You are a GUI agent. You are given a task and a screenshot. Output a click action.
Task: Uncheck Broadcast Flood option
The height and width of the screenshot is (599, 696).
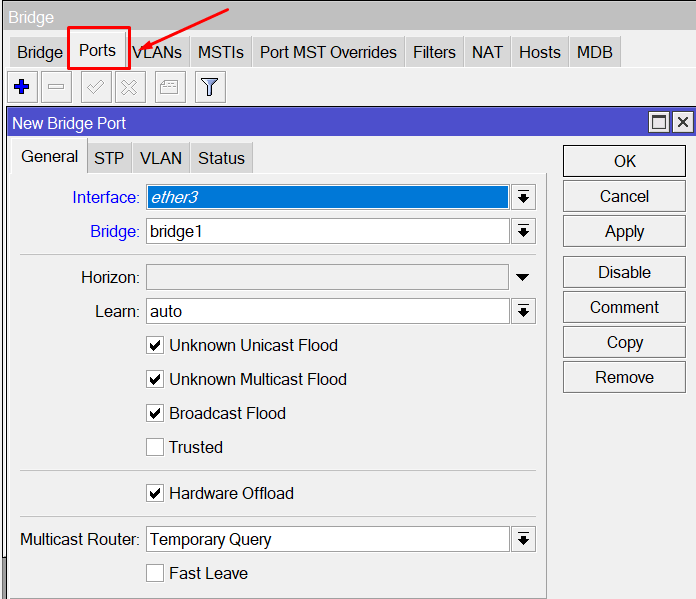(x=155, y=413)
